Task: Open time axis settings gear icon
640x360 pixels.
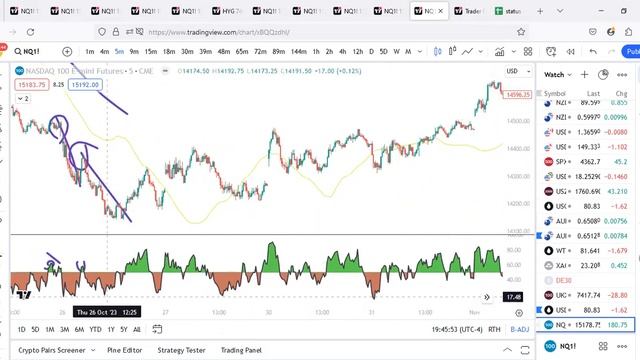Action: click(519, 313)
